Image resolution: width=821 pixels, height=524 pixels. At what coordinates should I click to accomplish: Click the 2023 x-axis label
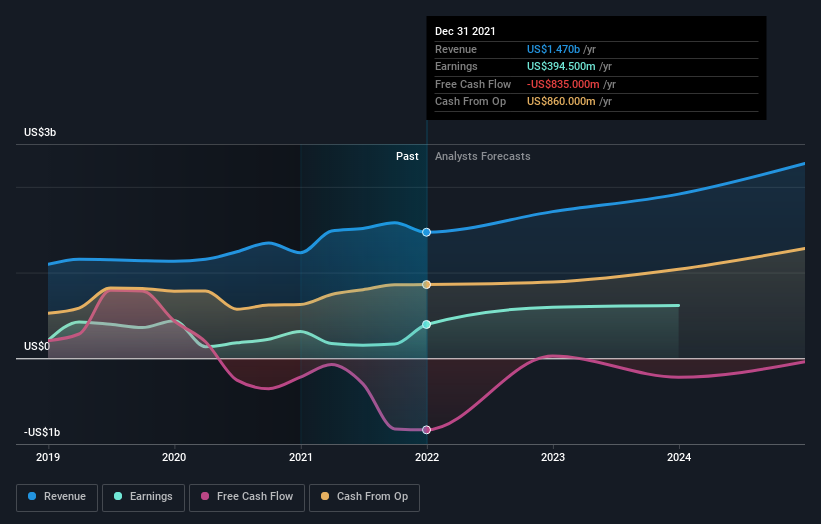pyautogui.click(x=553, y=458)
